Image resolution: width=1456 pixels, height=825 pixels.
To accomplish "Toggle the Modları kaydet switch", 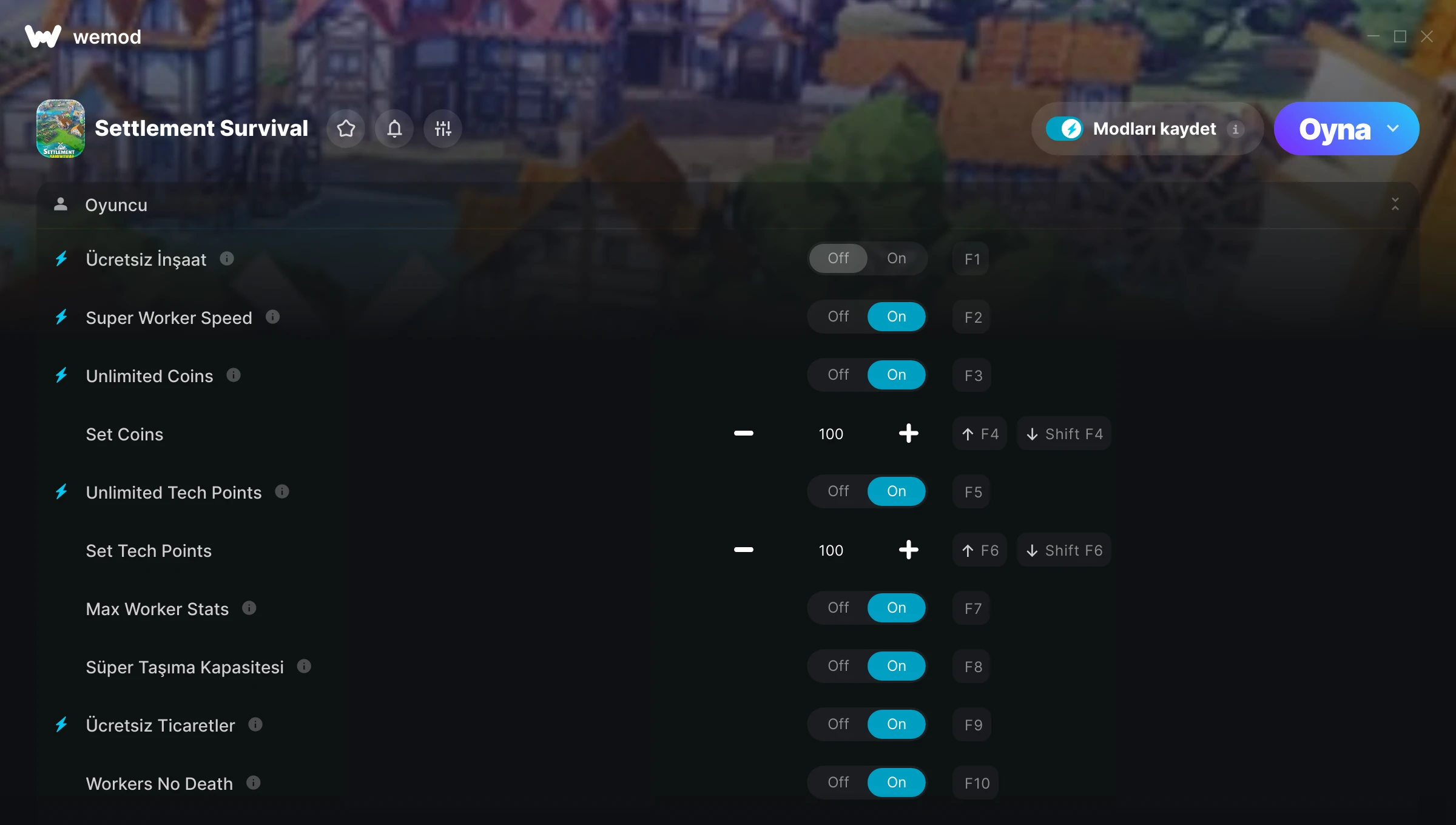I will [1064, 129].
